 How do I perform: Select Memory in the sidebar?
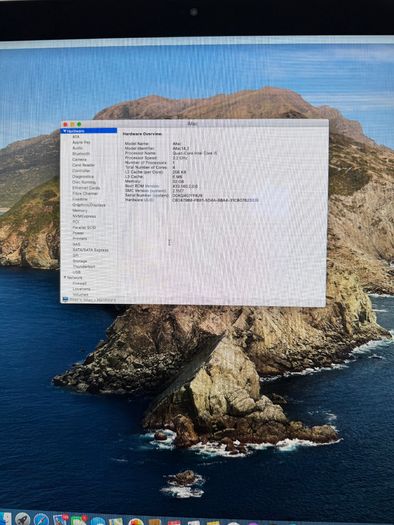(80, 211)
